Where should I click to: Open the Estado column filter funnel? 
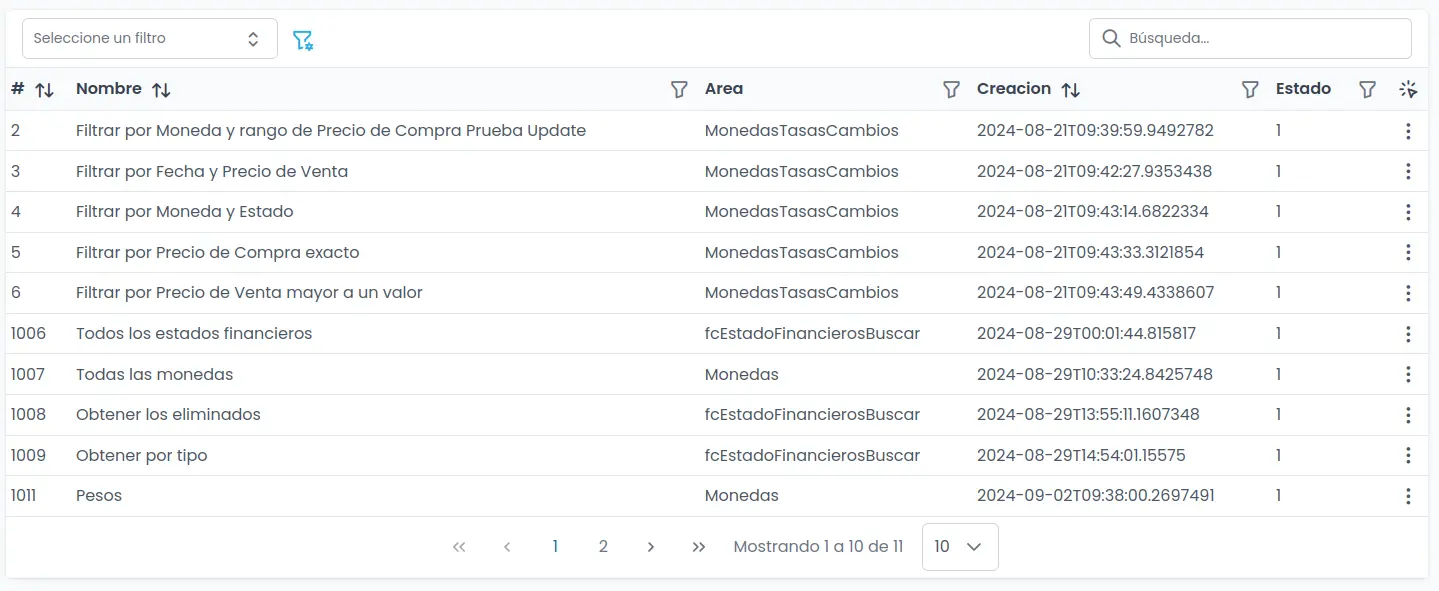coord(1368,90)
